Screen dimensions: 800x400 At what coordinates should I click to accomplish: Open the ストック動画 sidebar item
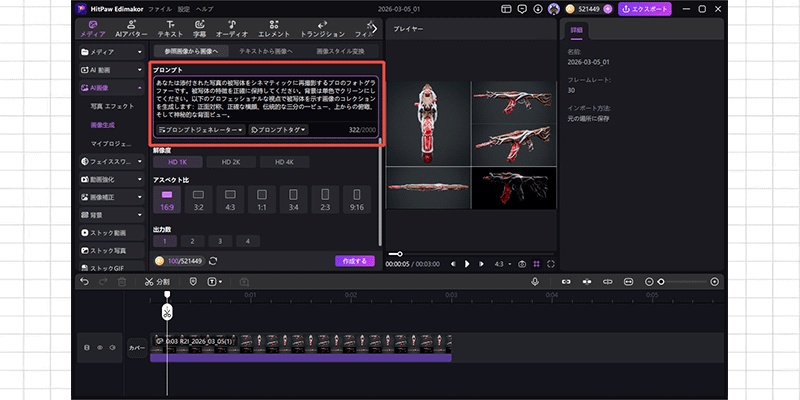[112, 233]
